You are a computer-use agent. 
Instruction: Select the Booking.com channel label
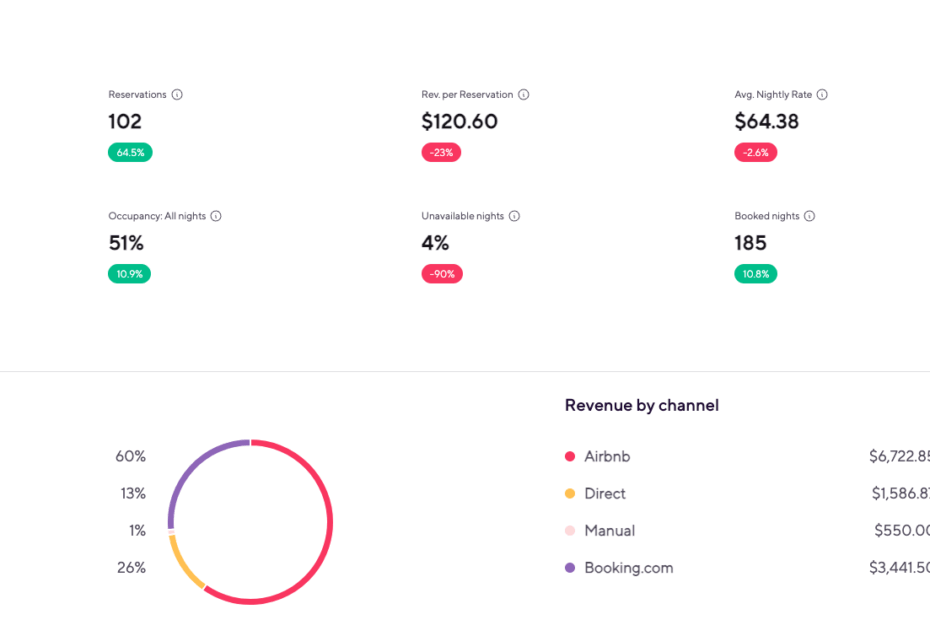pos(628,568)
